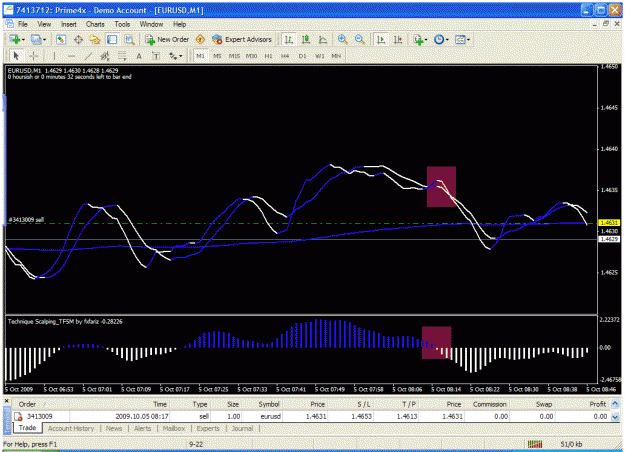Expand the new chart dropdown arrow
The width and height of the screenshot is (625, 452).
pos(23,39)
